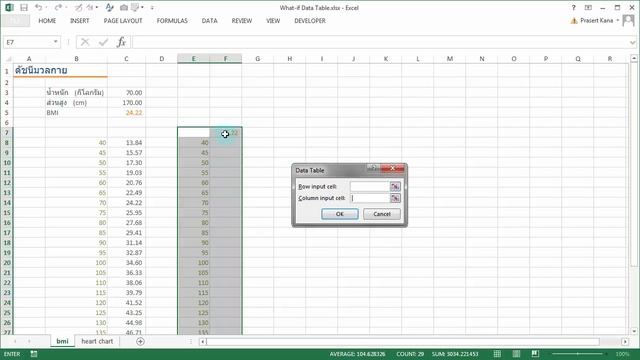Open the INSERT ribbon tab
Screen dimensions: 640x360
79,21
